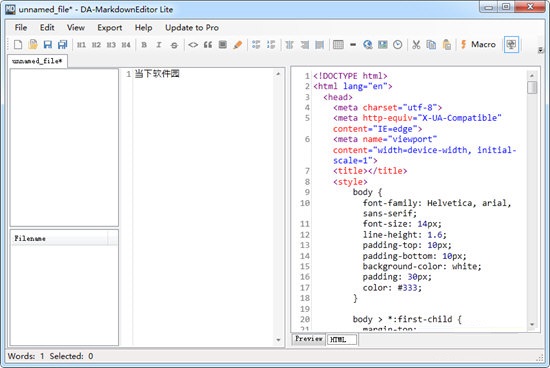Toggle italic formatting with the I icon
The width and height of the screenshot is (550, 368).
159,45
